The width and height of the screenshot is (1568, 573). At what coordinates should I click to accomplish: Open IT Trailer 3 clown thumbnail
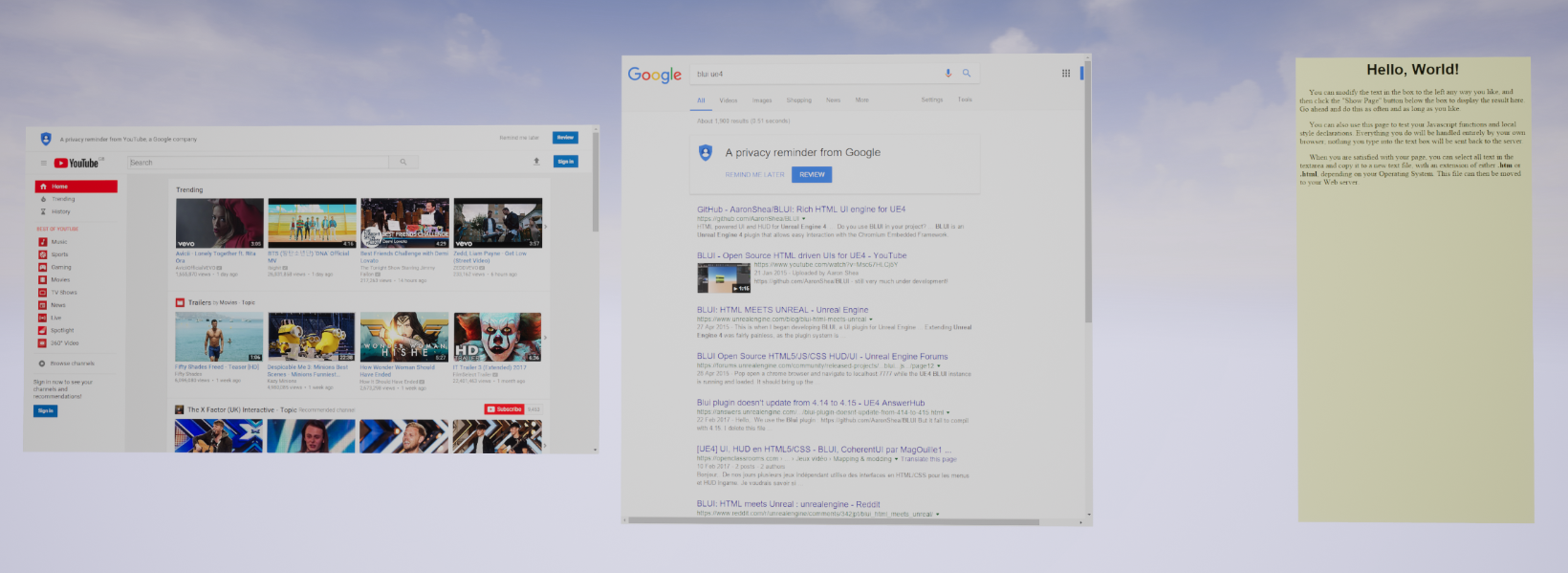click(497, 337)
